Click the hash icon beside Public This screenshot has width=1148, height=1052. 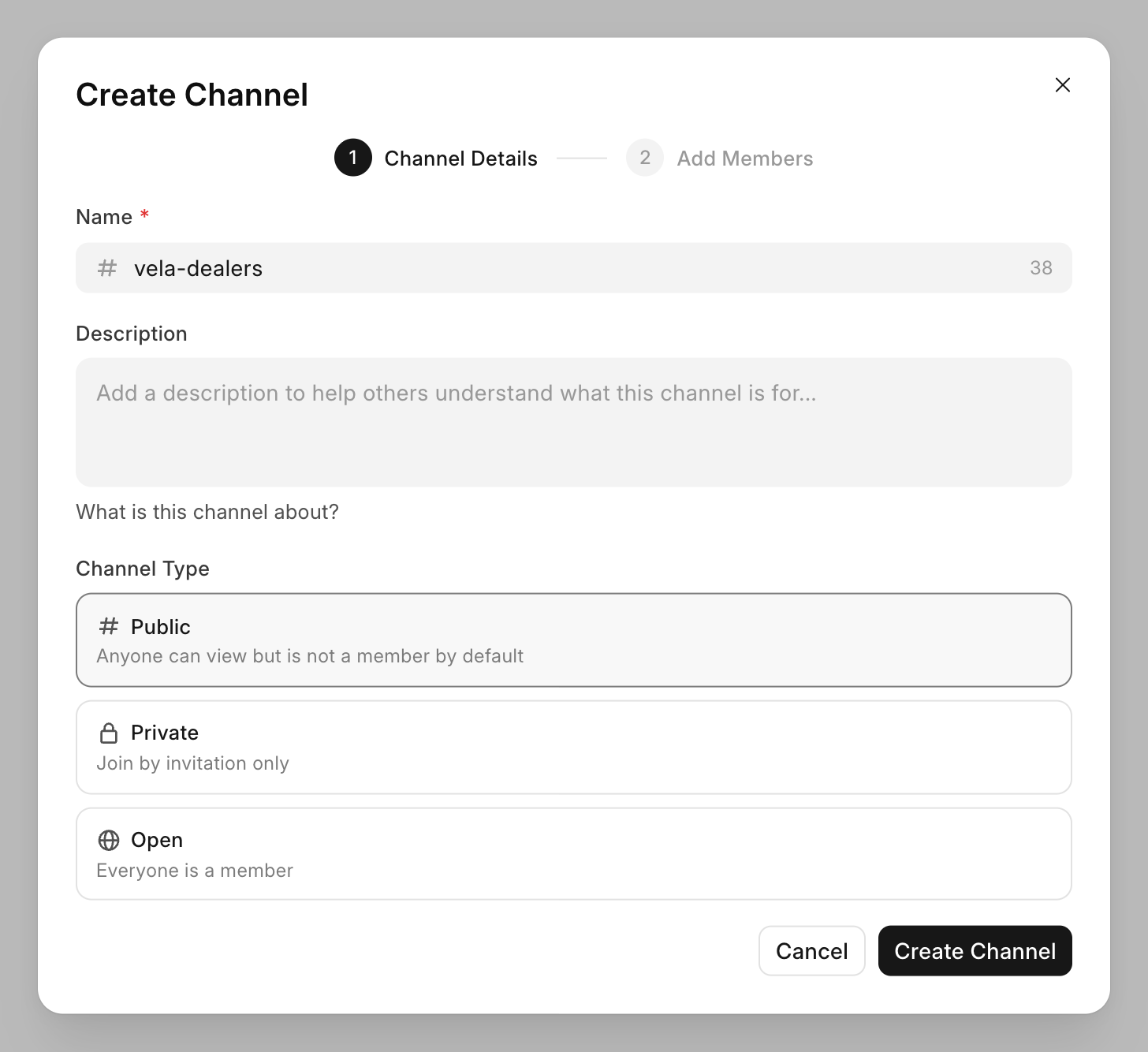(109, 626)
